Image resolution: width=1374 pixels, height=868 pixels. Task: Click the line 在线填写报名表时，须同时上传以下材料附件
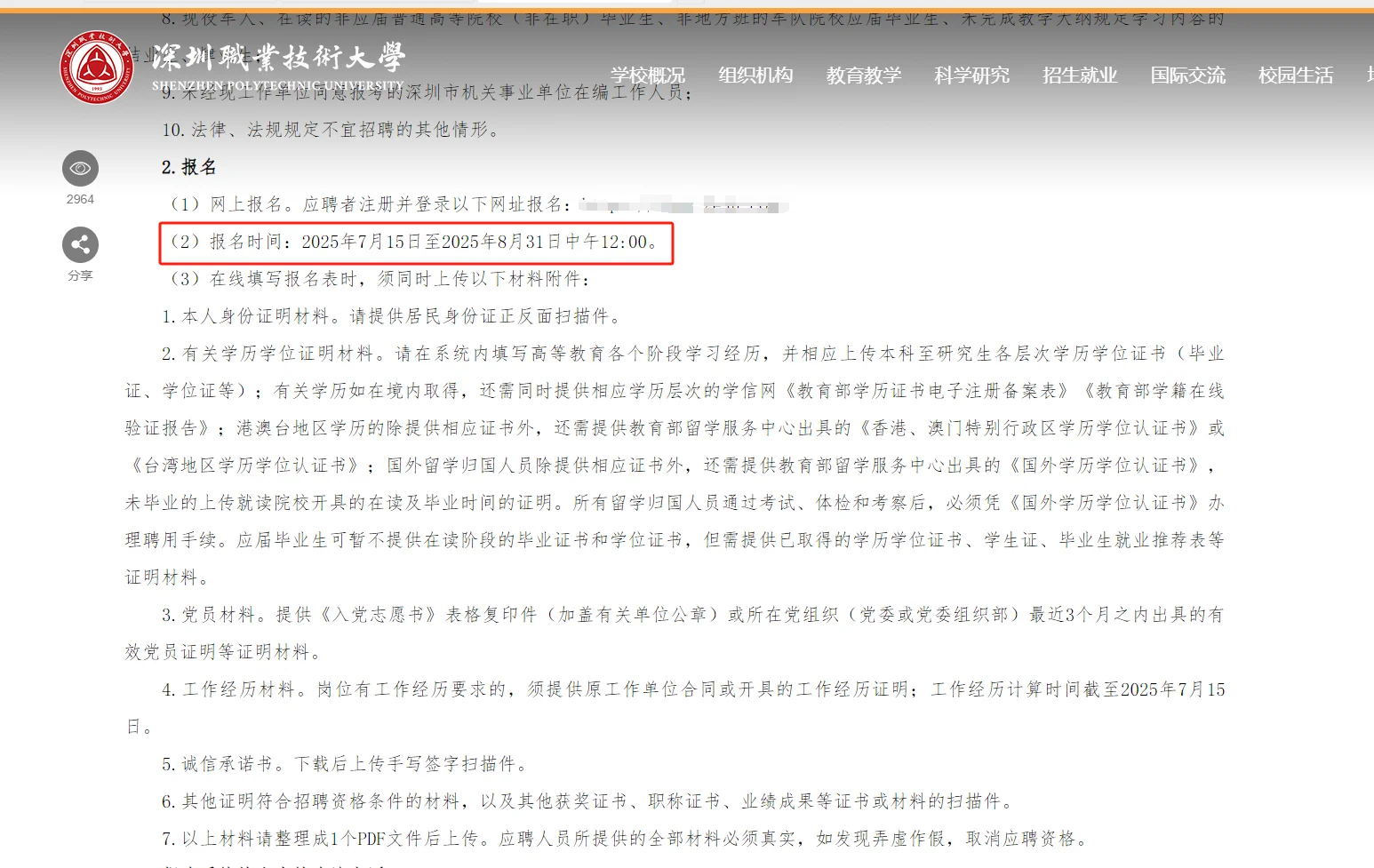tap(379, 279)
